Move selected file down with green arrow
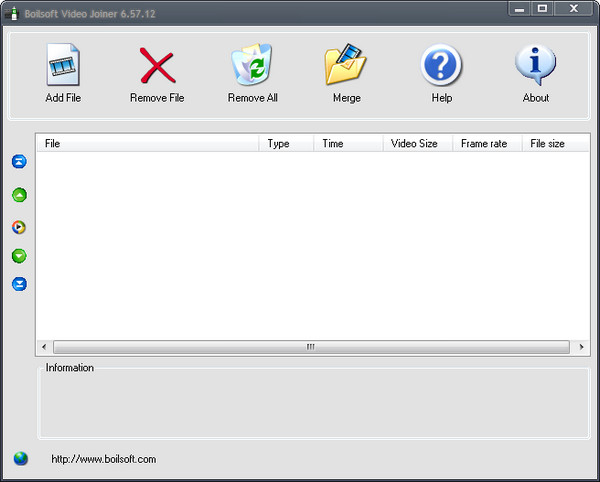The image size is (600, 482). pos(19,256)
